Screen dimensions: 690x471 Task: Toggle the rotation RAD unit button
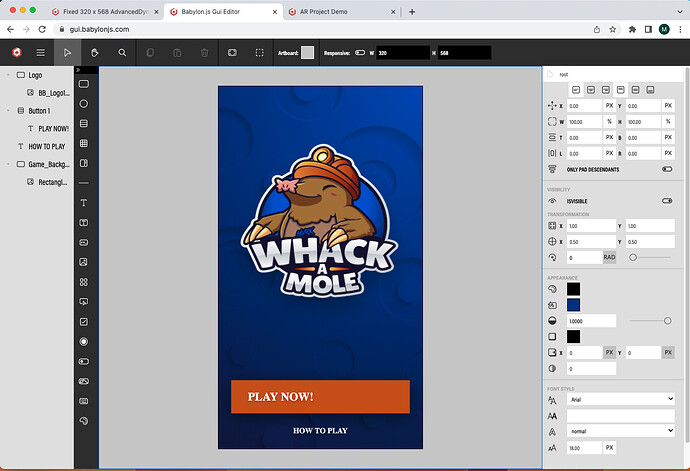[609, 257]
